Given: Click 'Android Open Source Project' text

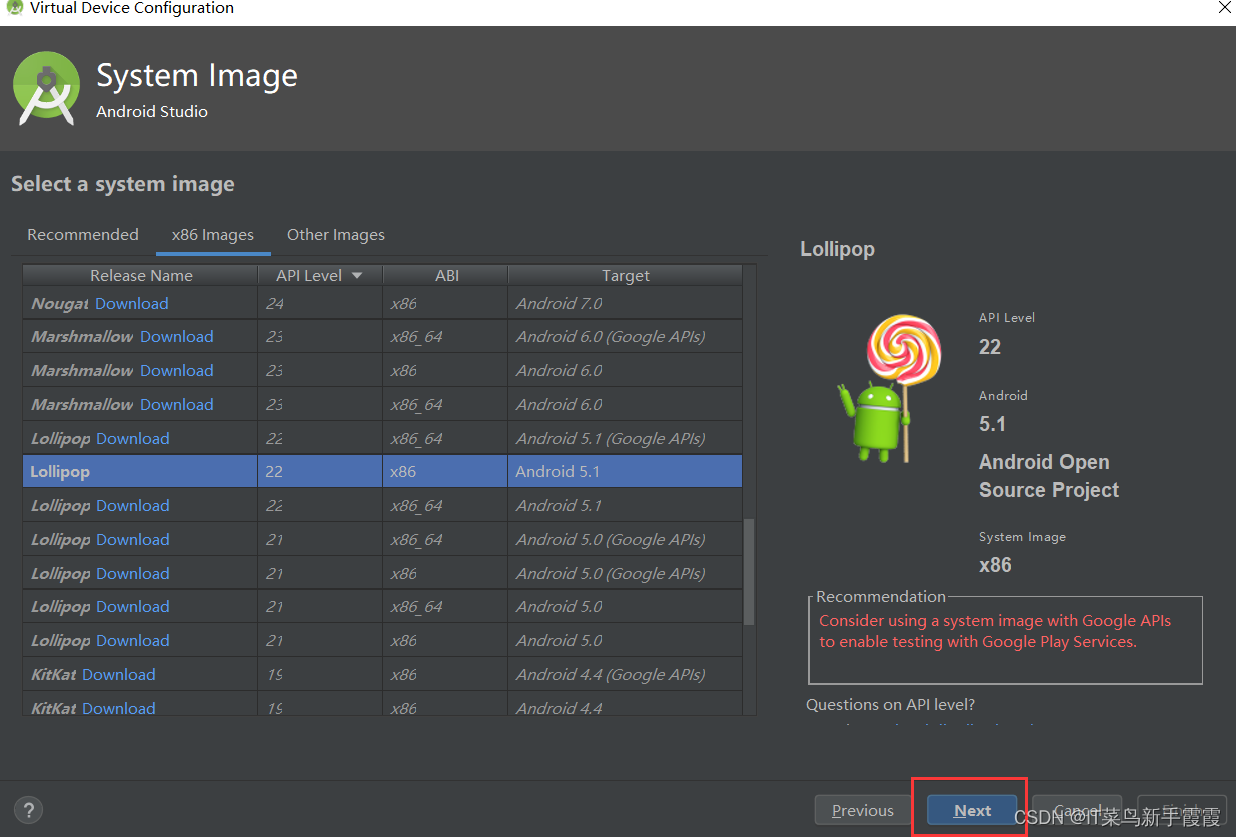Looking at the screenshot, I should 1049,476.
